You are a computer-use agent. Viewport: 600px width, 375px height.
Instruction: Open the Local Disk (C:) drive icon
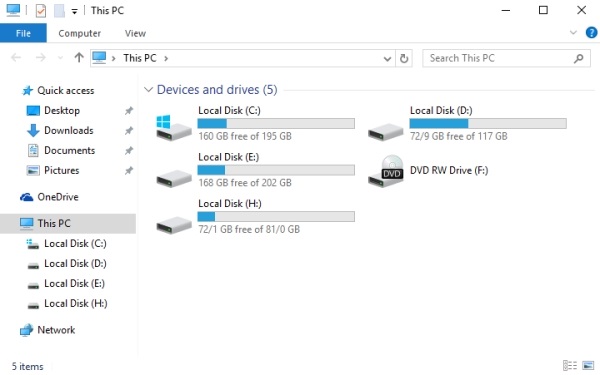coord(174,128)
